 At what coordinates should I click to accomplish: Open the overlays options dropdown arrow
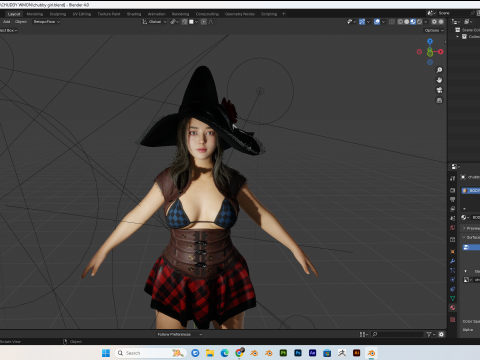[x=383, y=22]
